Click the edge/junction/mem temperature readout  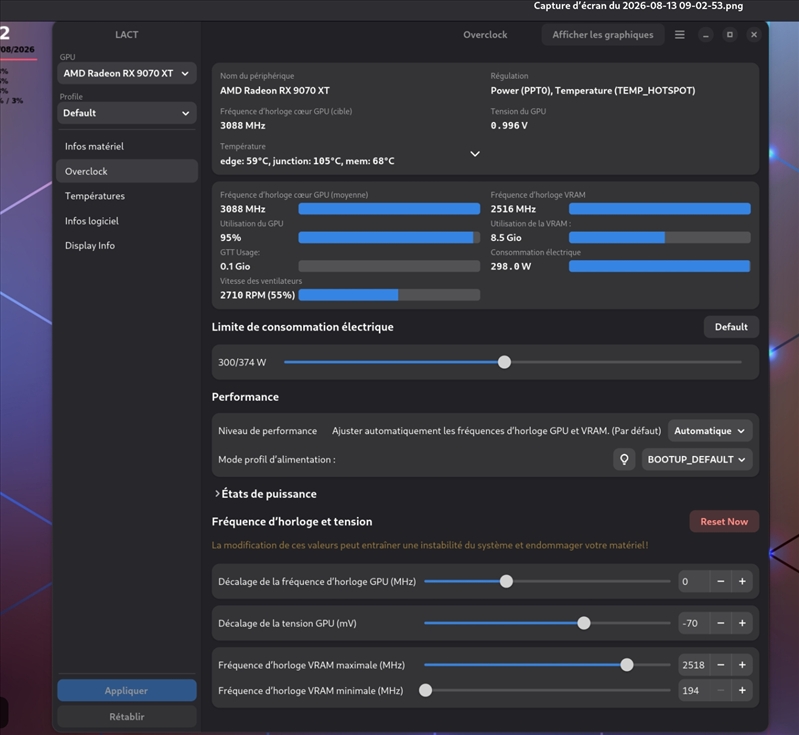307,161
